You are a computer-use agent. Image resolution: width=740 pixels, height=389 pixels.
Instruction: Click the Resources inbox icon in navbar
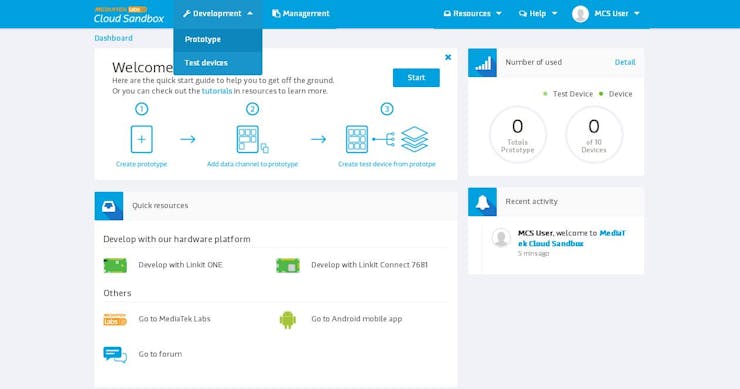tap(447, 14)
